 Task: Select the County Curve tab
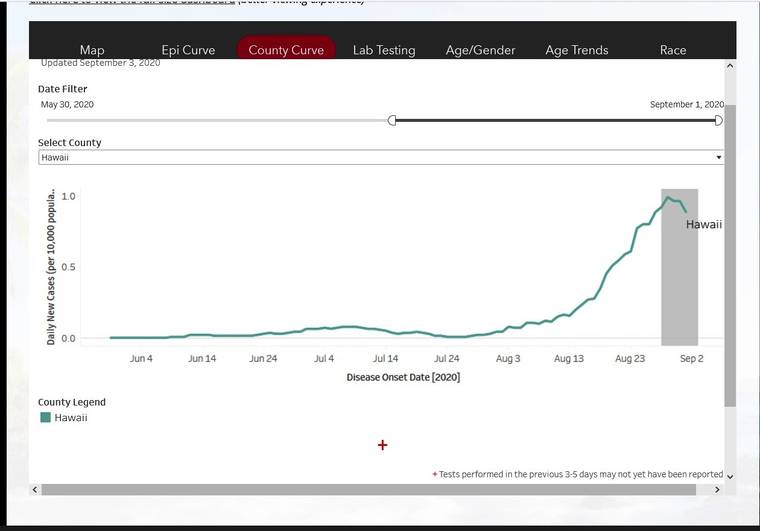click(286, 50)
